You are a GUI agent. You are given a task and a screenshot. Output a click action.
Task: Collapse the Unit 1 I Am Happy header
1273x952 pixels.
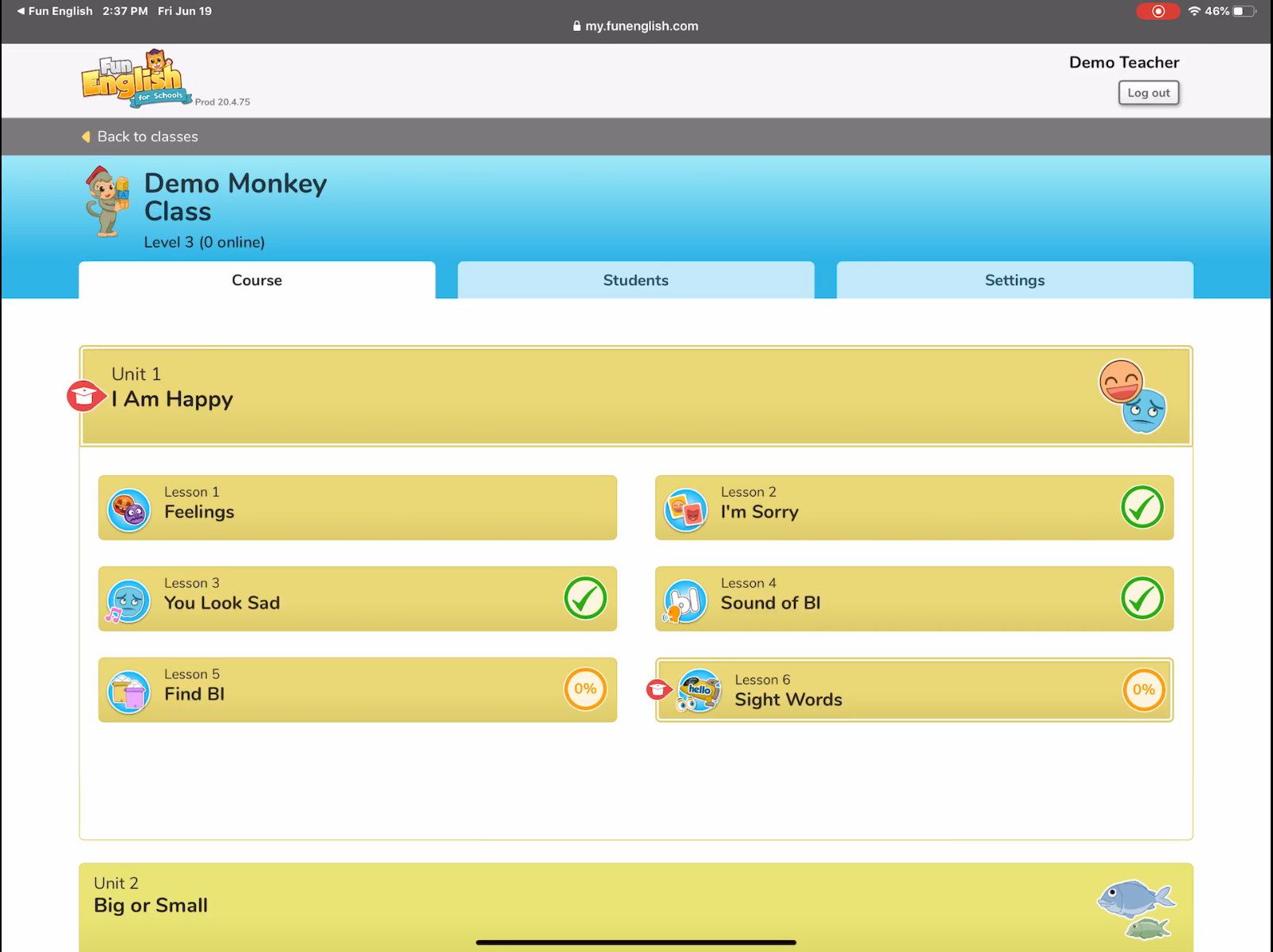[636, 396]
